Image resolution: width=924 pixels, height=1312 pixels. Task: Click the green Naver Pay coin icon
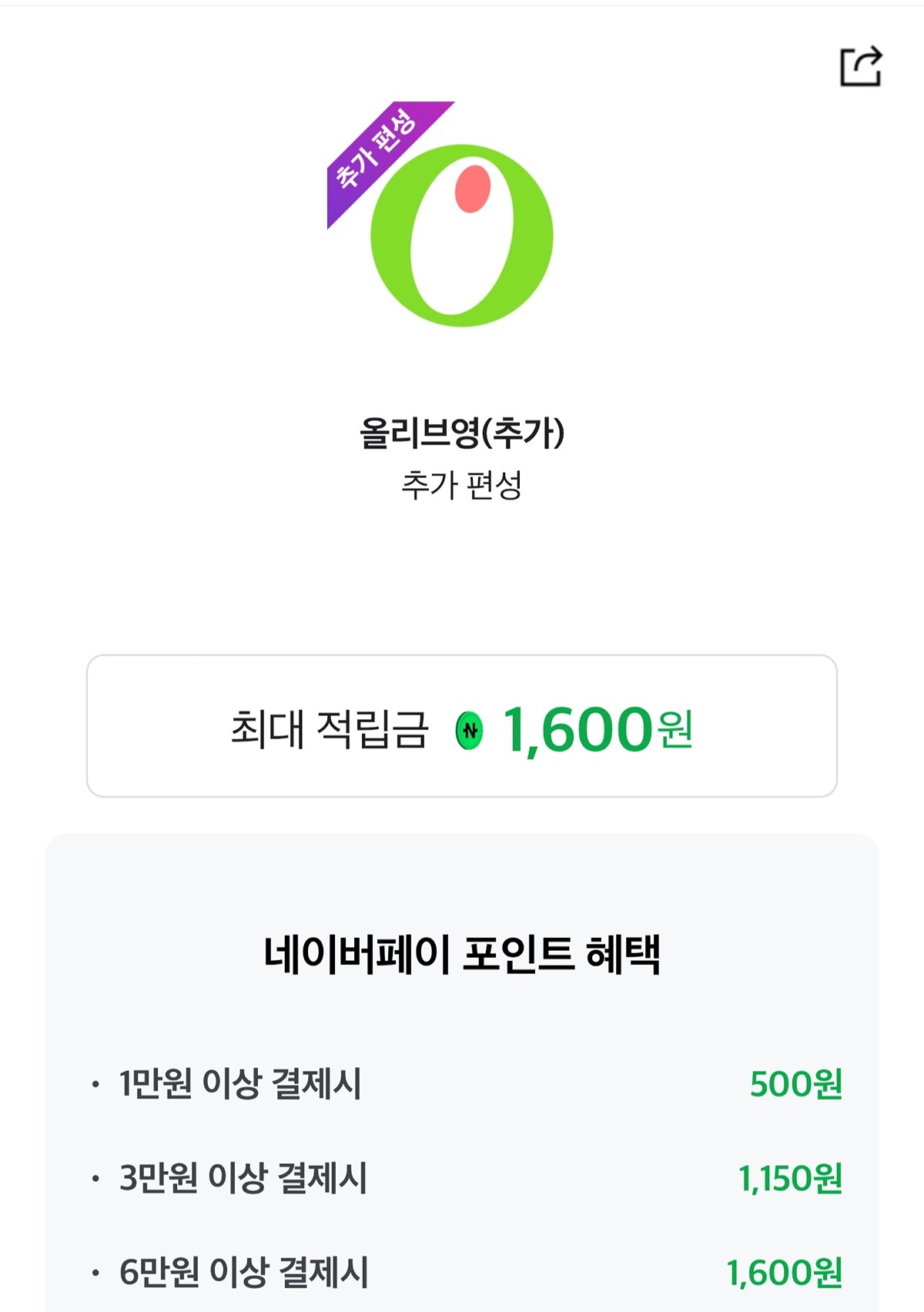point(469,730)
